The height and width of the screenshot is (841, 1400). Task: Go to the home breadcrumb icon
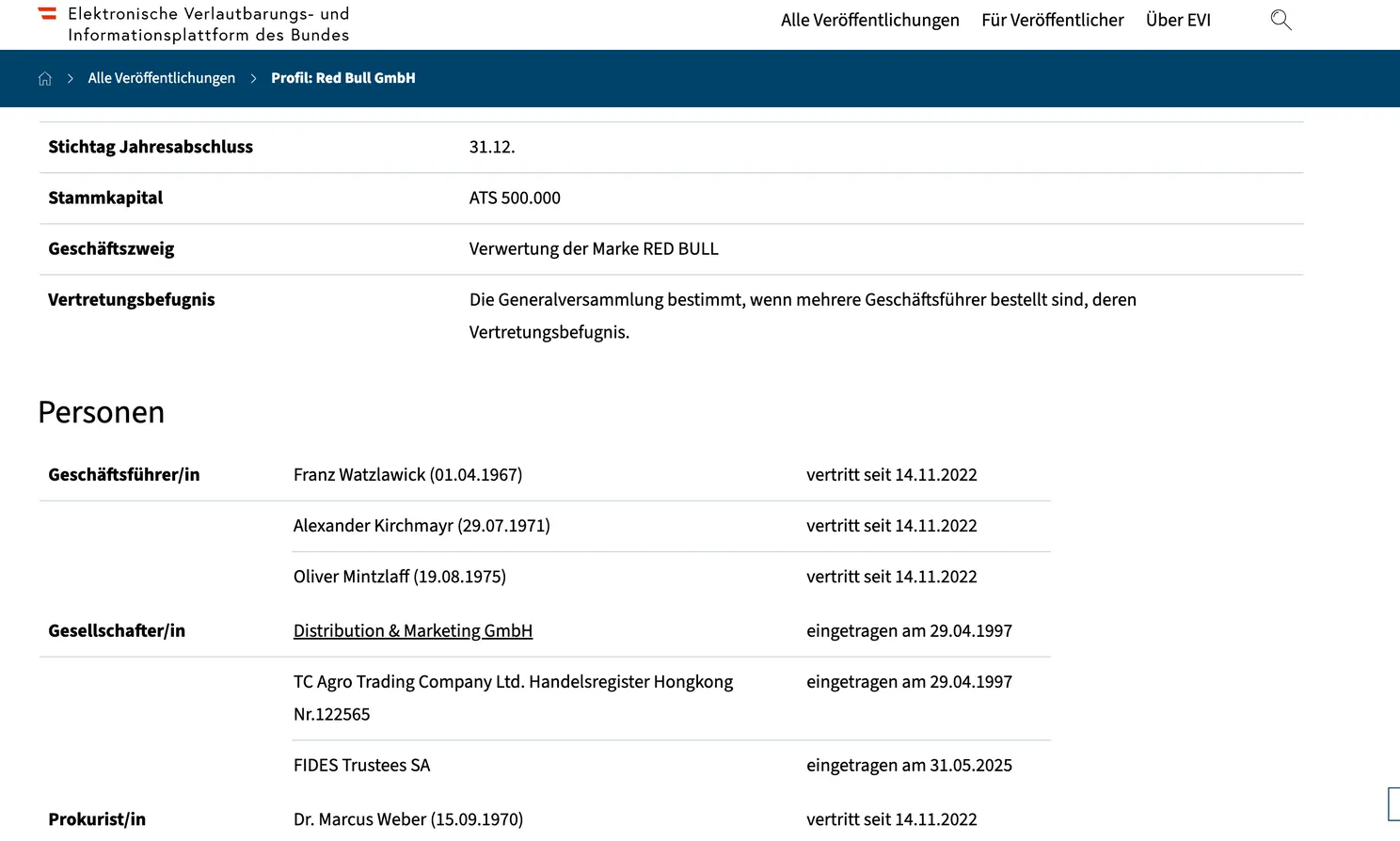pos(44,78)
